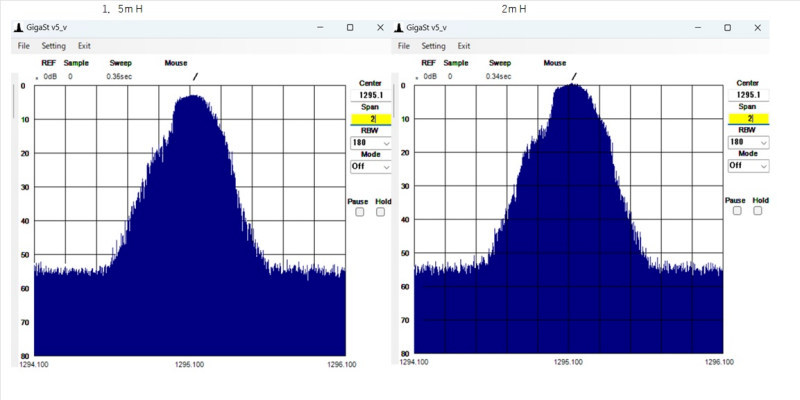Click 0.34sec sweep value in right window
This screenshot has width=800, height=400.
point(498,77)
